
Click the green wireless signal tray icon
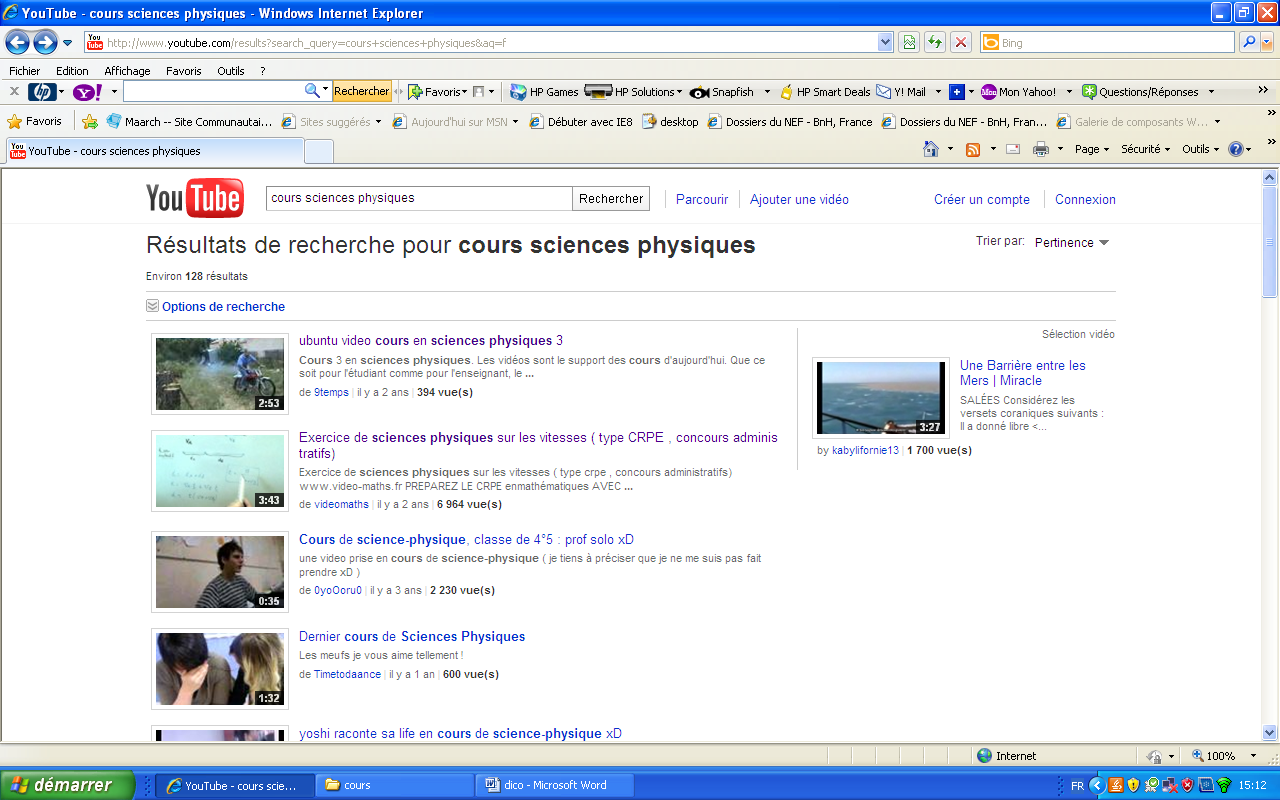tap(1224, 785)
